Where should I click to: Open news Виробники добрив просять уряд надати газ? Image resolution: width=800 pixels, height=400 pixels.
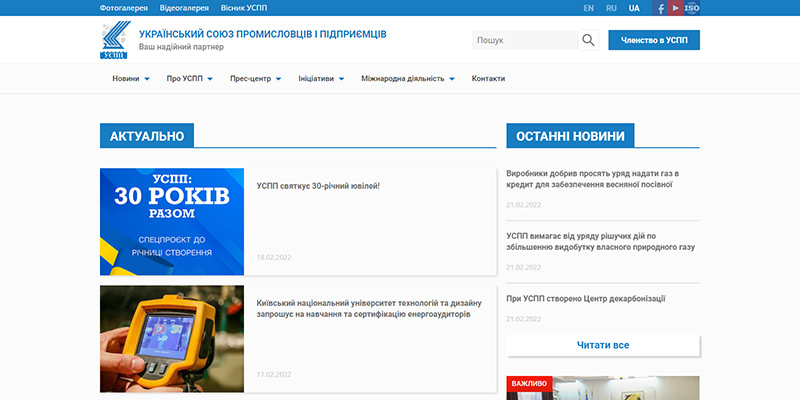593,179
